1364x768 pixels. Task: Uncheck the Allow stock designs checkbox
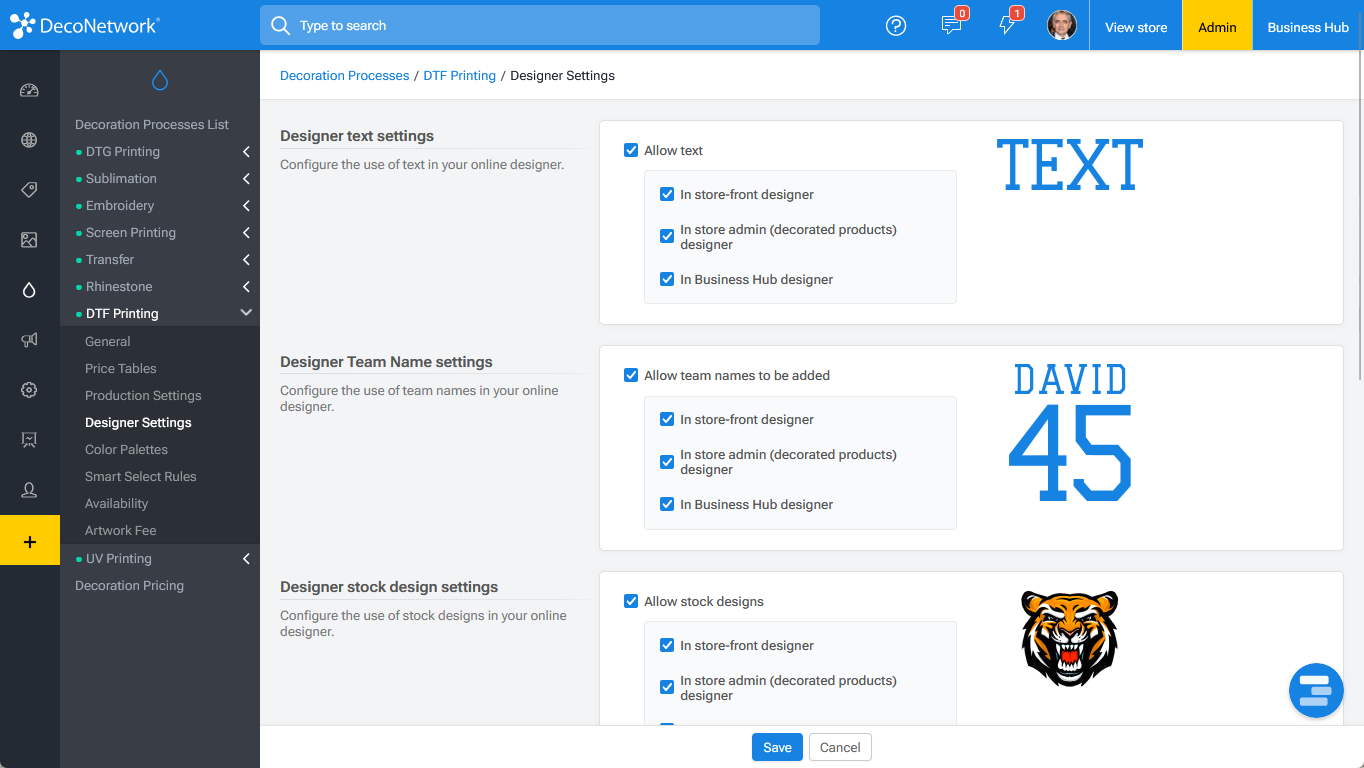(631, 601)
